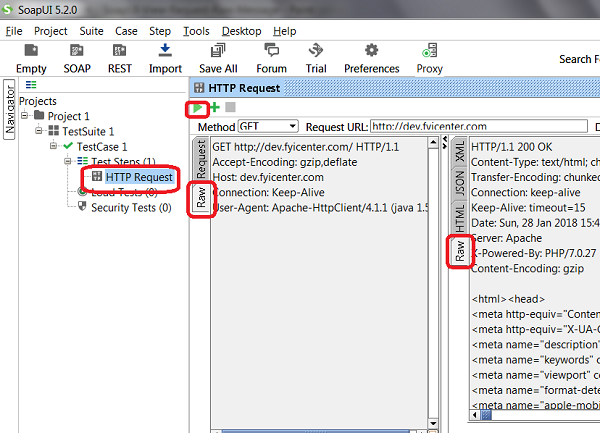
Task: Click the Search Forum field label
Action: coord(579,59)
